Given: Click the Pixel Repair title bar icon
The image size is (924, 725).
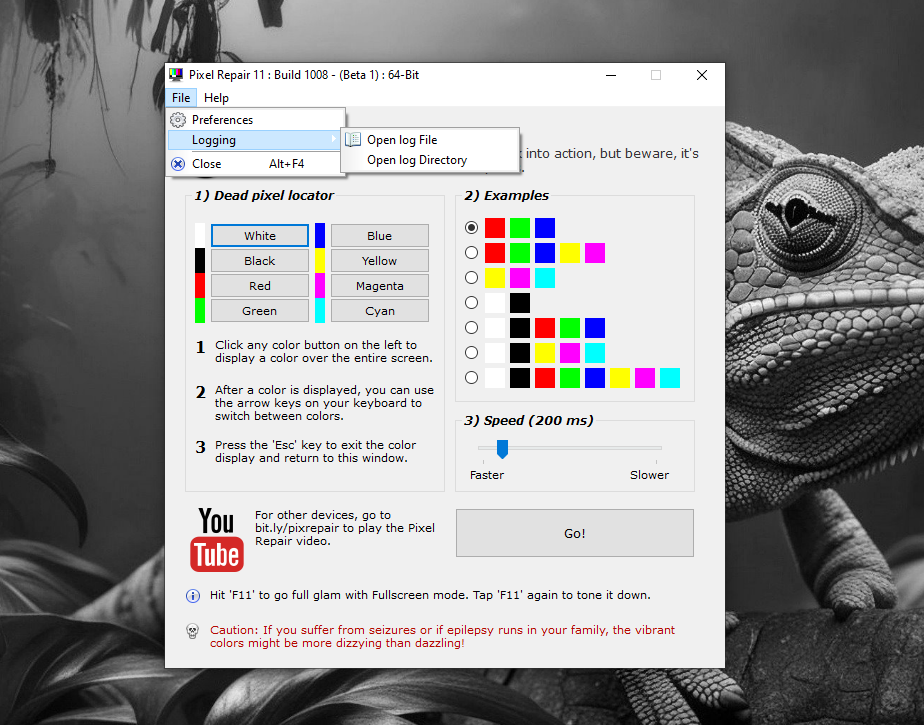Looking at the screenshot, I should [x=176, y=75].
